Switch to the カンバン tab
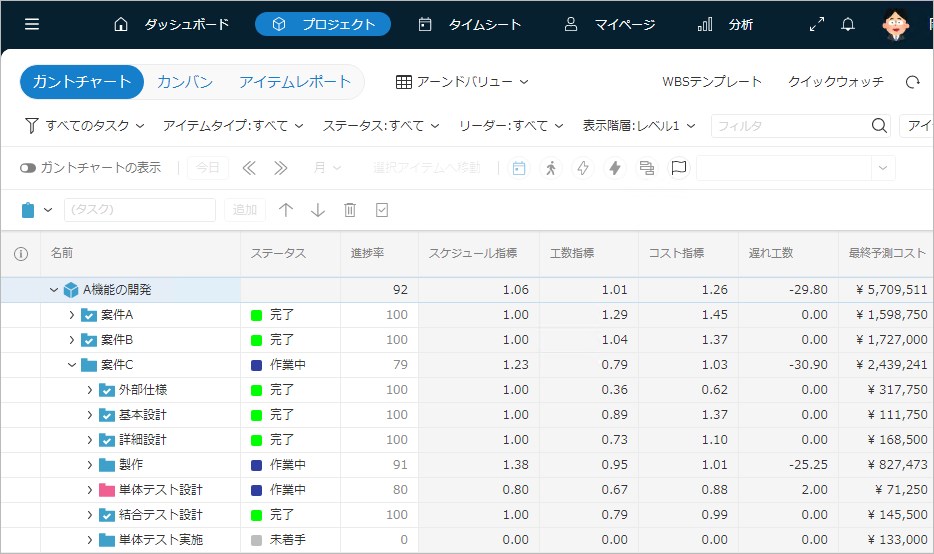The width and height of the screenshot is (934, 554). pyautogui.click(x=184, y=82)
